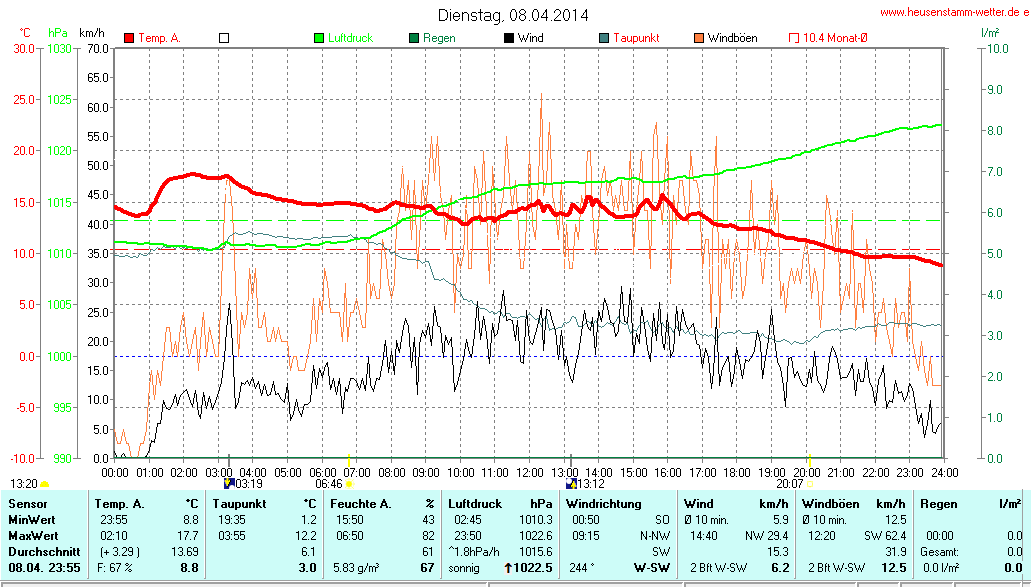This screenshot has height=587, width=1034.
Task: Click the Dienstag, 08.04.2014 chart title
Action: [514, 15]
